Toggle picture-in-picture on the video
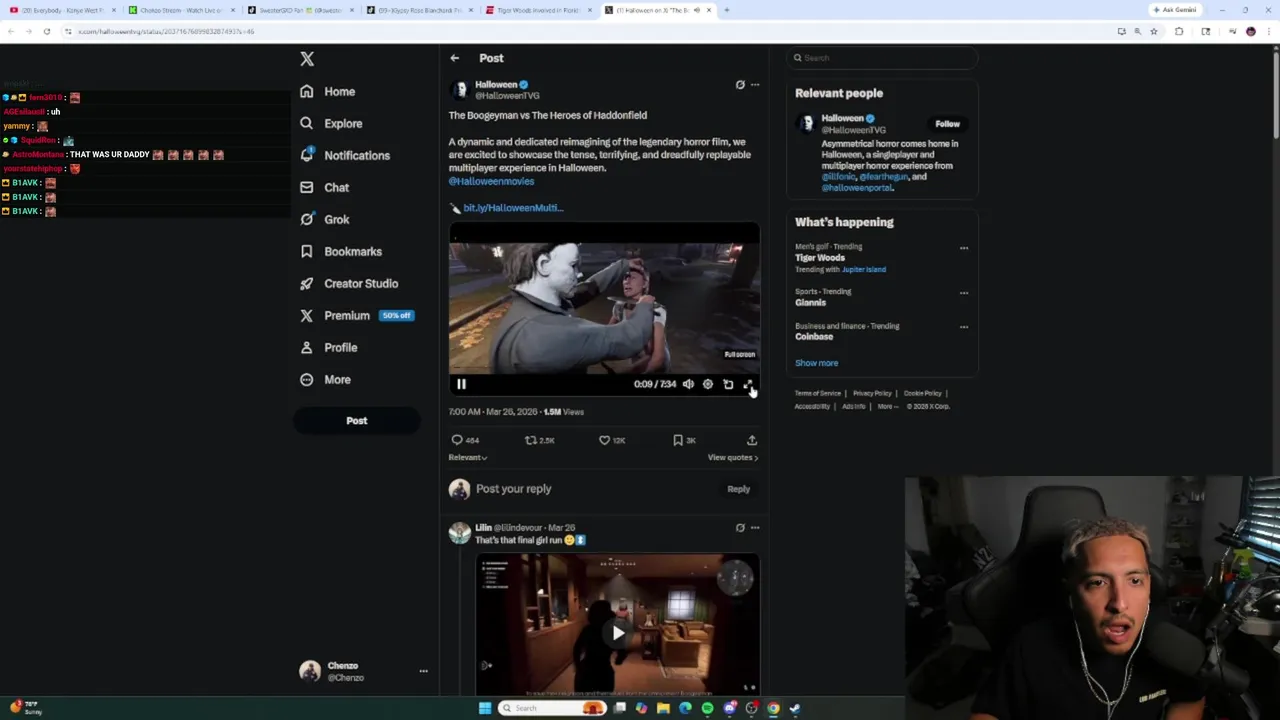The height and width of the screenshot is (720, 1280). coord(728,384)
